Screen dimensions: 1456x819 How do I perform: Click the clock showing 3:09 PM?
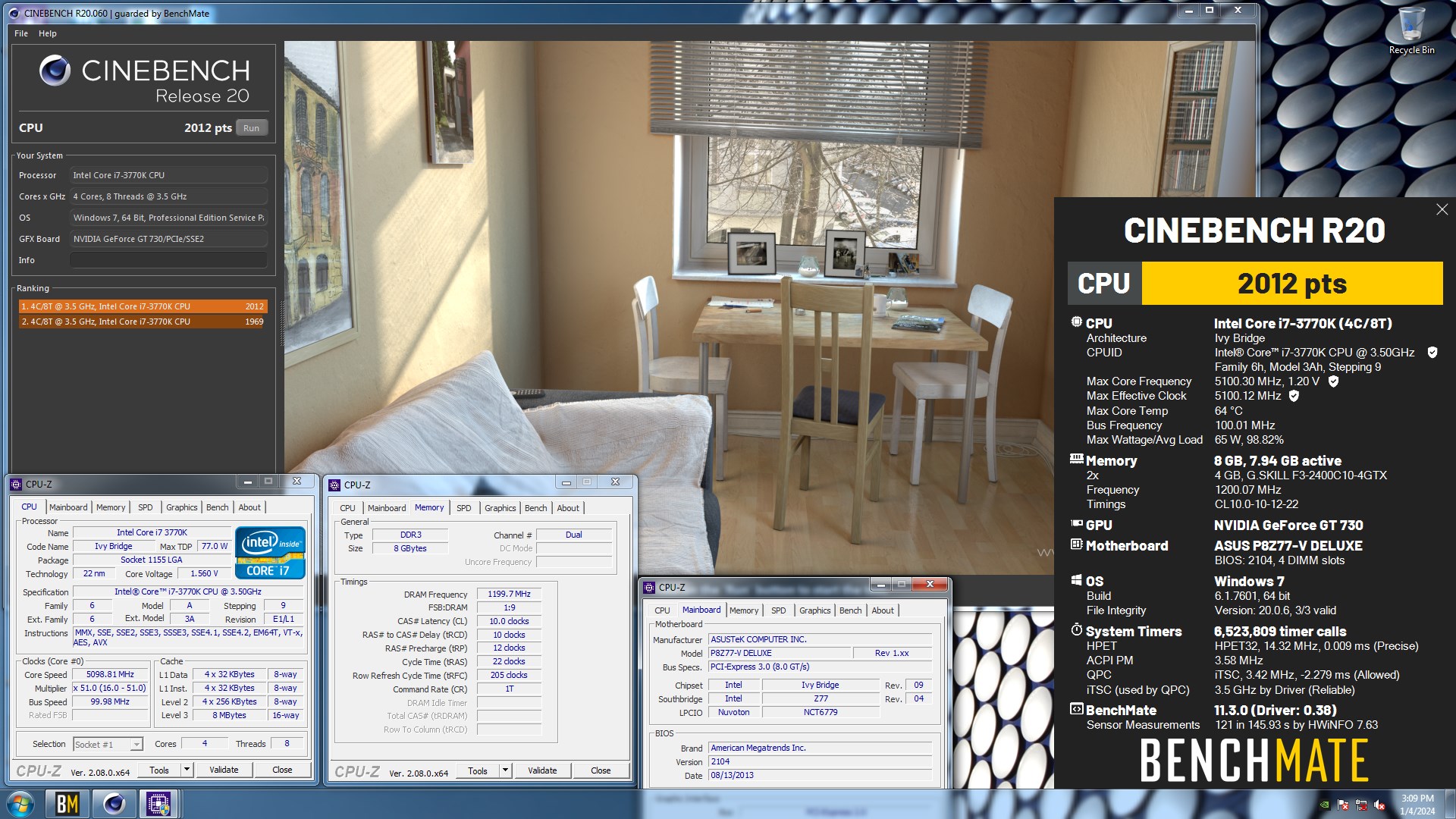[1417, 805]
